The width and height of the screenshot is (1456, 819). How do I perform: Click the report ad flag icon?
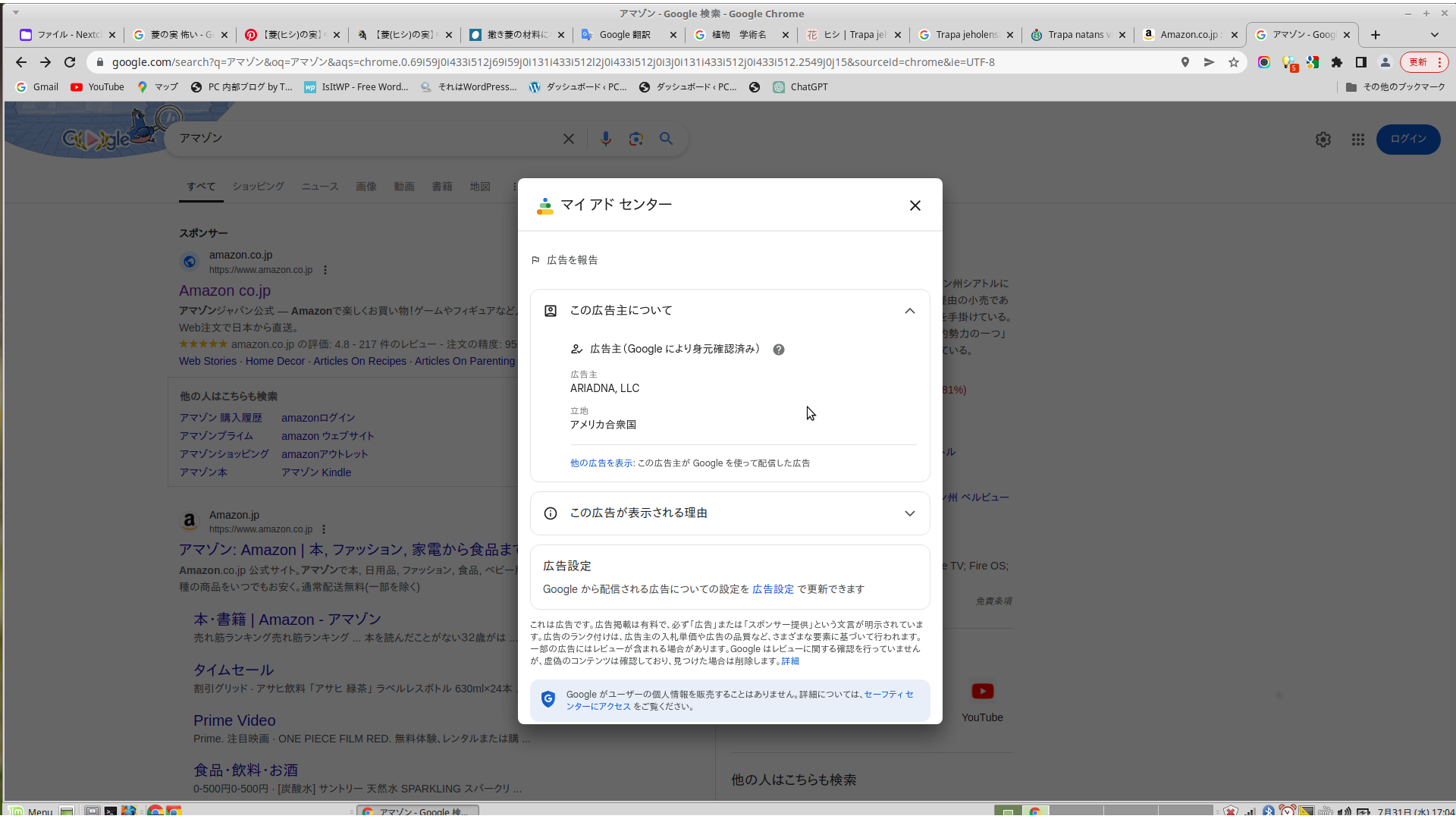[x=535, y=260]
